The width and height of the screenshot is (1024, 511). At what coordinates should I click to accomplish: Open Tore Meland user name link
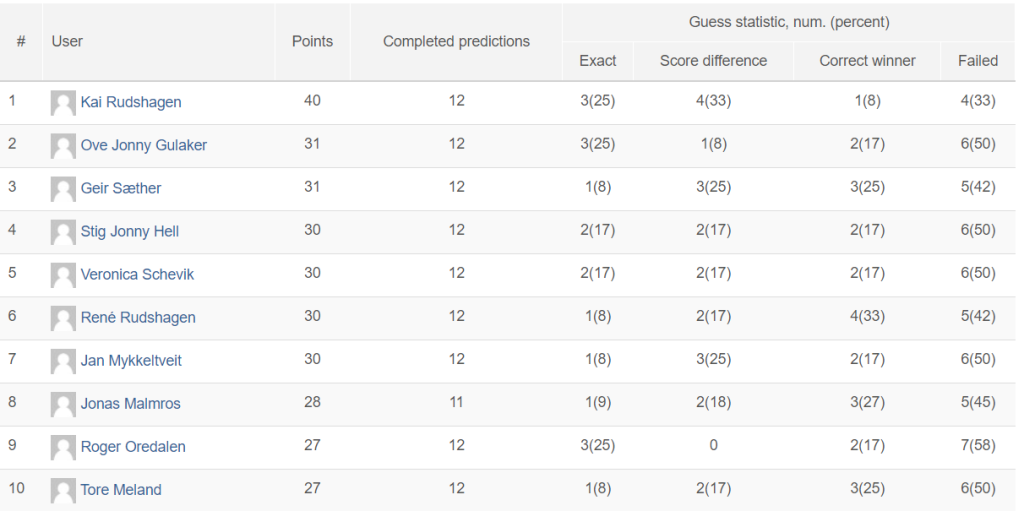tap(121, 490)
